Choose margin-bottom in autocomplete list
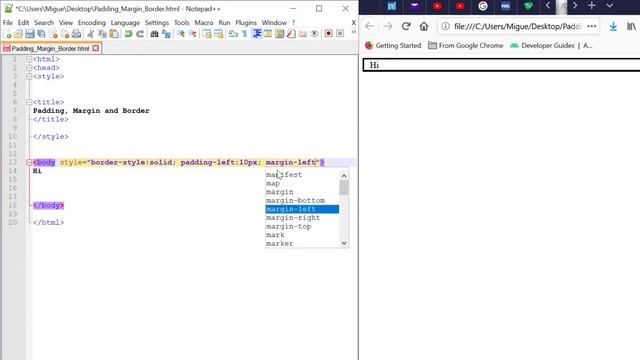The image size is (640, 360). coord(302,201)
